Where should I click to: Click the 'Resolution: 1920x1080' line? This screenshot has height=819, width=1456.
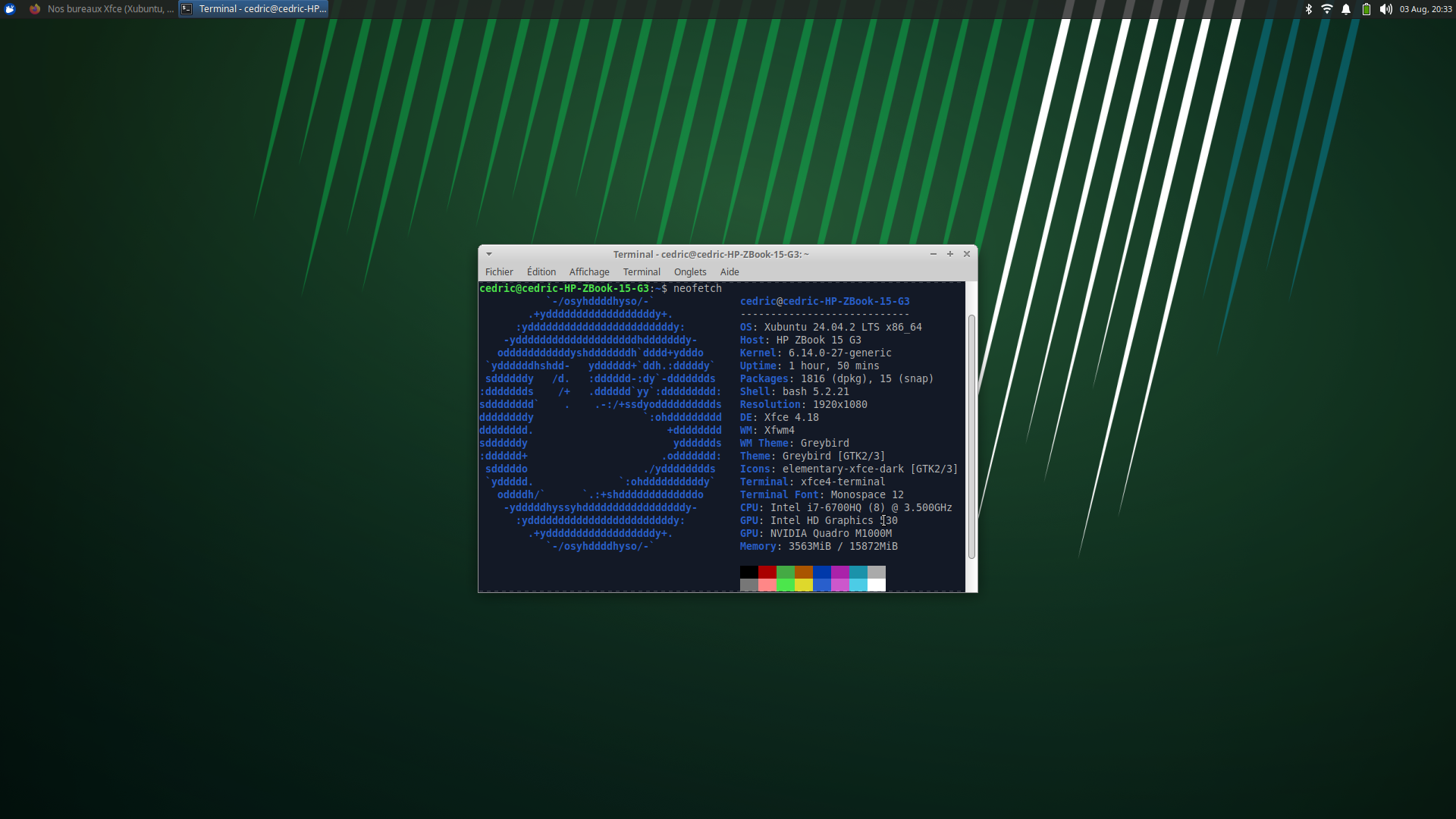click(x=804, y=405)
